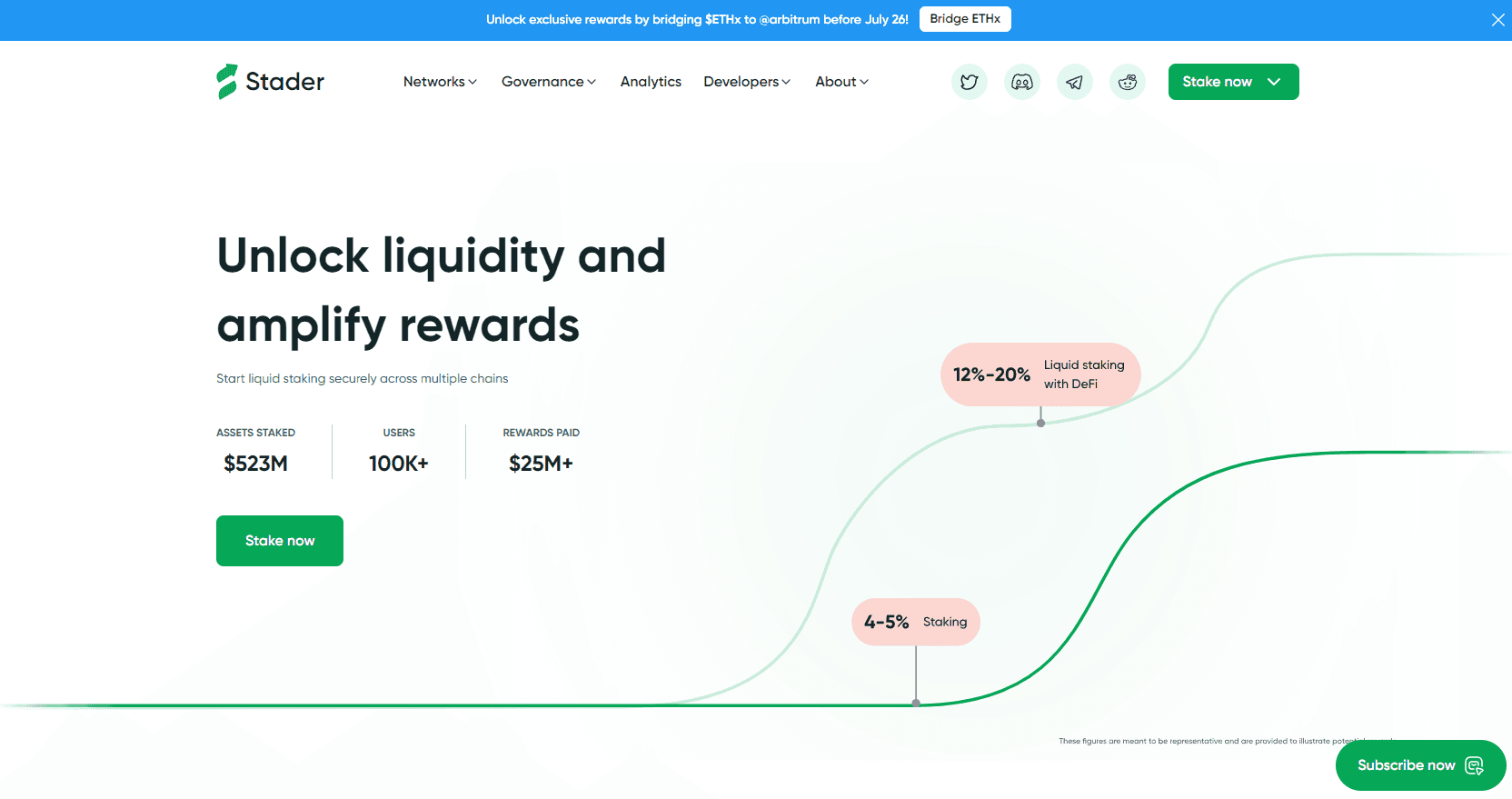
Task: Expand the About menu
Action: click(x=842, y=82)
